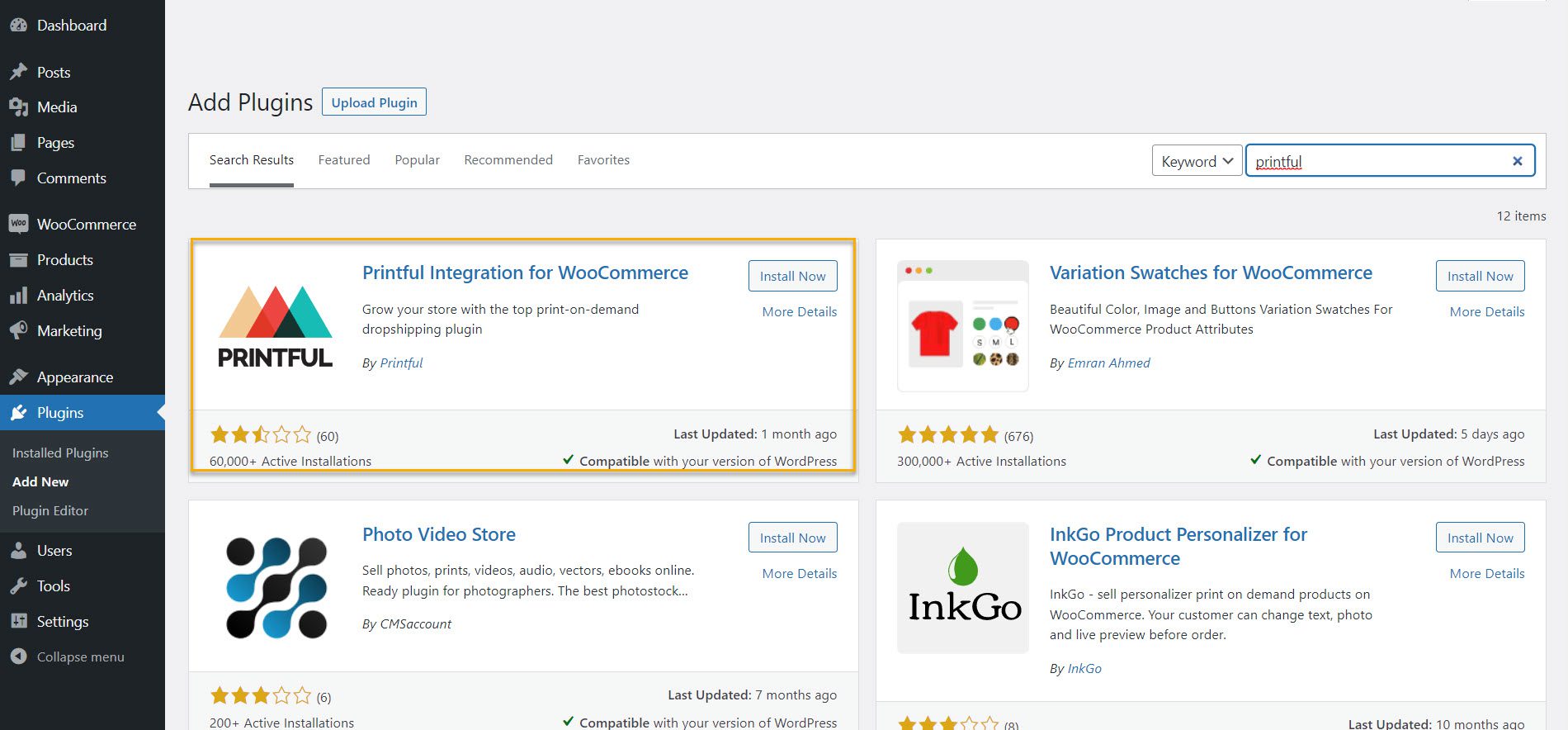The height and width of the screenshot is (730, 1568).
Task: Open the Printful author link
Action: (401, 363)
